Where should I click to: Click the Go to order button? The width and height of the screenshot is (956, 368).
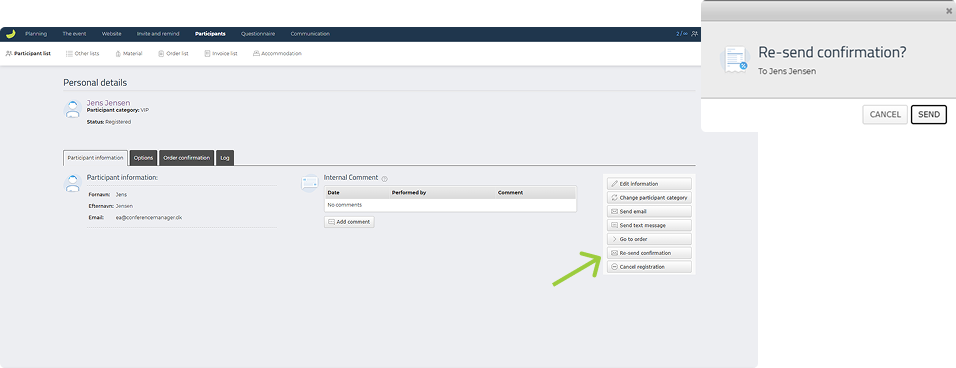(649, 239)
